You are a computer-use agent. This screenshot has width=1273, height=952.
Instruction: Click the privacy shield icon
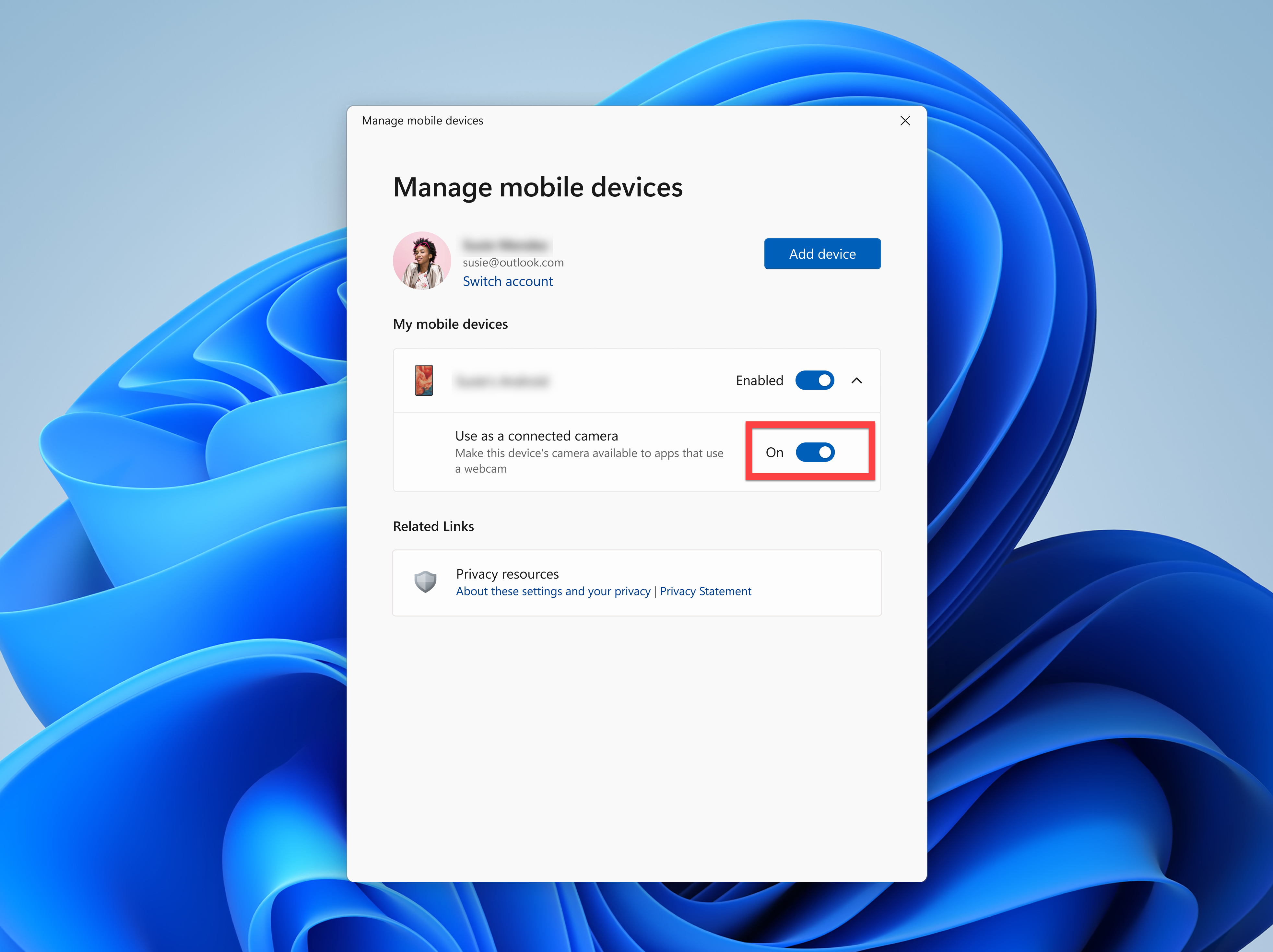(425, 582)
